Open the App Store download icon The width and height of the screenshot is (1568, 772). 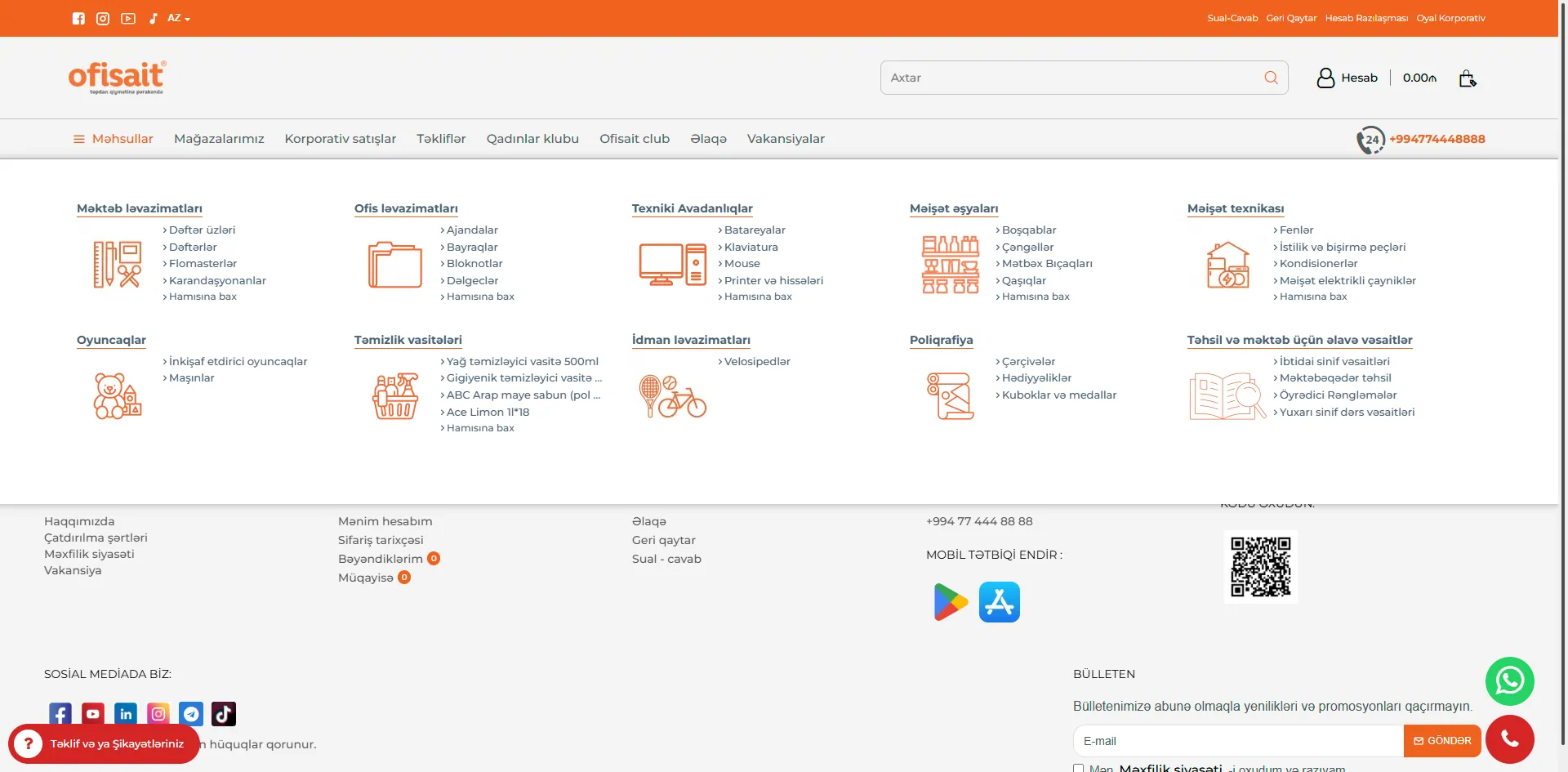point(1000,602)
